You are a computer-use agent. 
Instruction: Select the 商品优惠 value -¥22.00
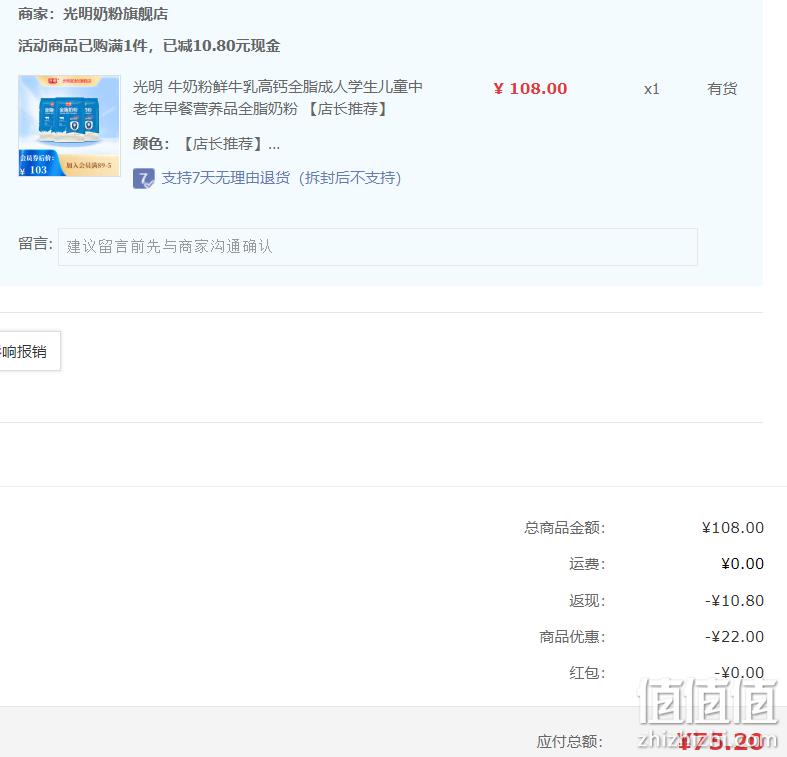(x=734, y=637)
